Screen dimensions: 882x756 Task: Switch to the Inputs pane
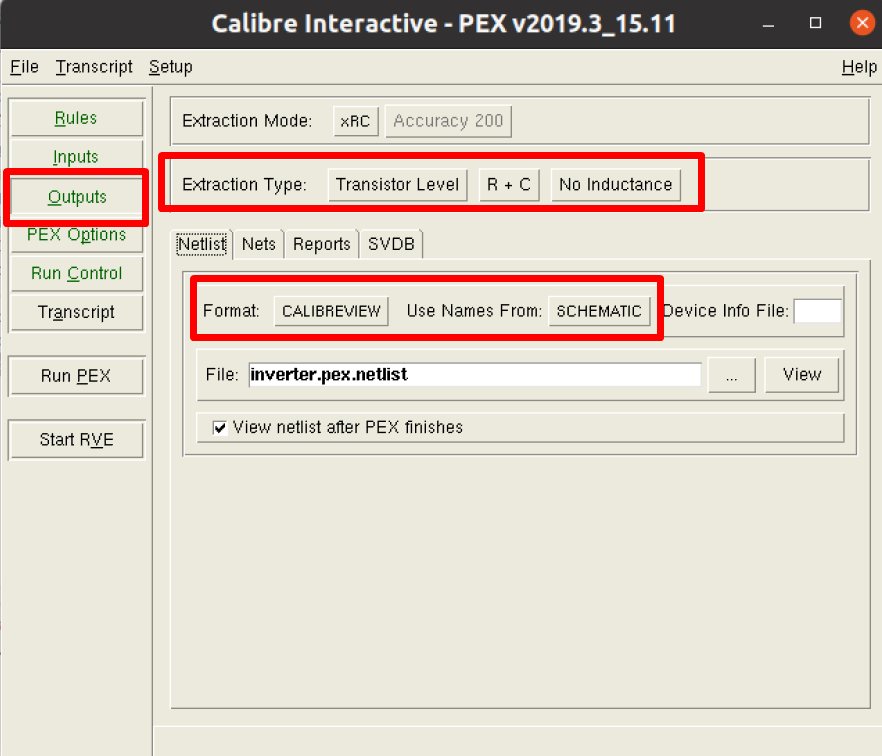(x=76, y=156)
